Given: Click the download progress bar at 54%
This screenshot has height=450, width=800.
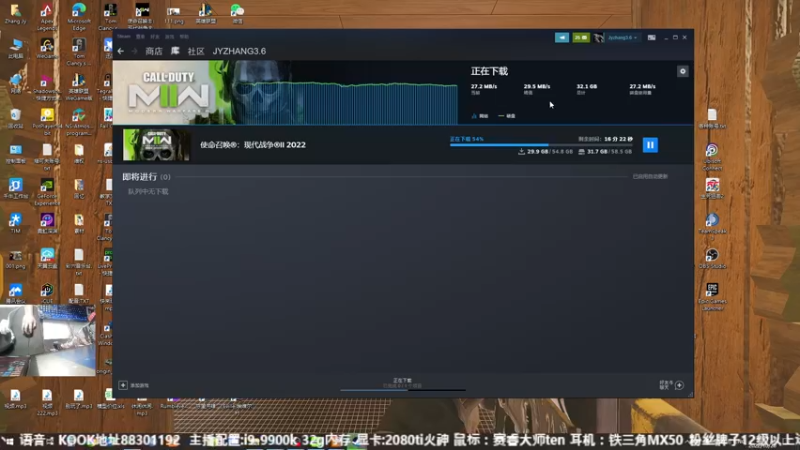Looking at the screenshot, I should pyautogui.click(x=541, y=145).
